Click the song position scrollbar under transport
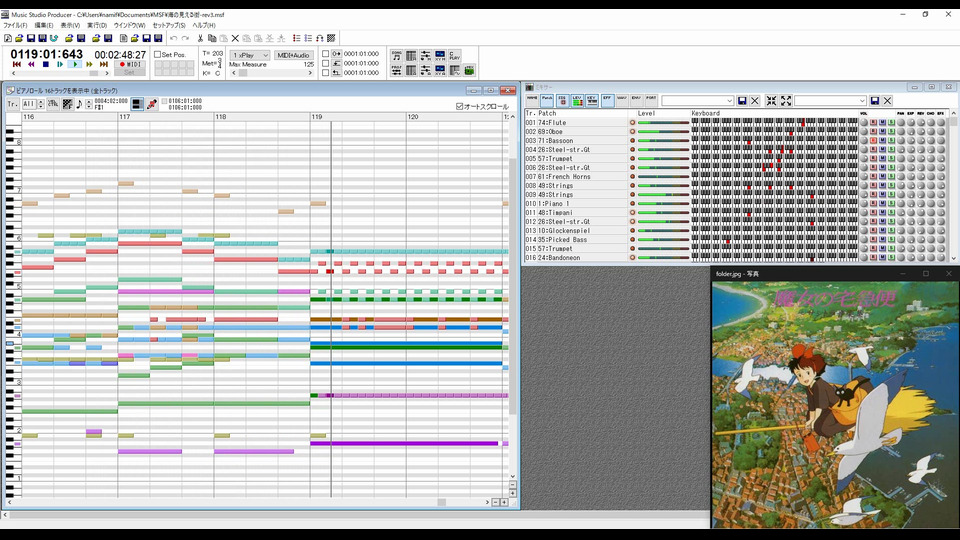The image size is (960, 540). 60,73
